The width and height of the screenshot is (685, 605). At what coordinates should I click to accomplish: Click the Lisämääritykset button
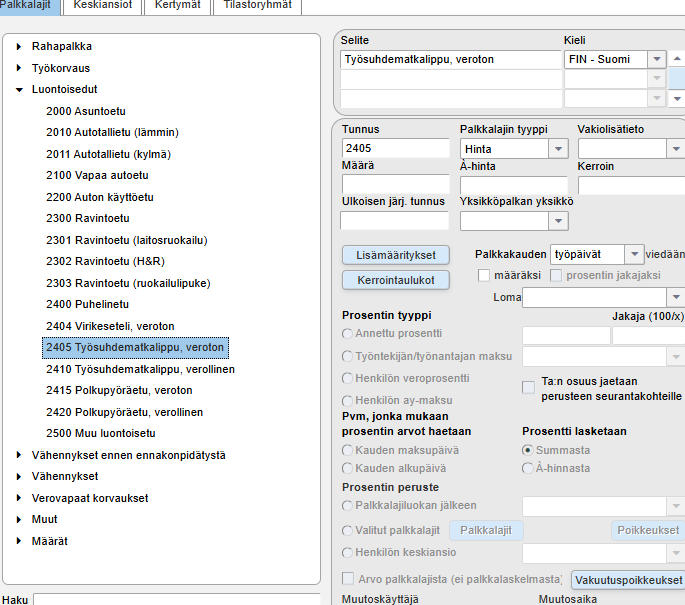[396, 255]
